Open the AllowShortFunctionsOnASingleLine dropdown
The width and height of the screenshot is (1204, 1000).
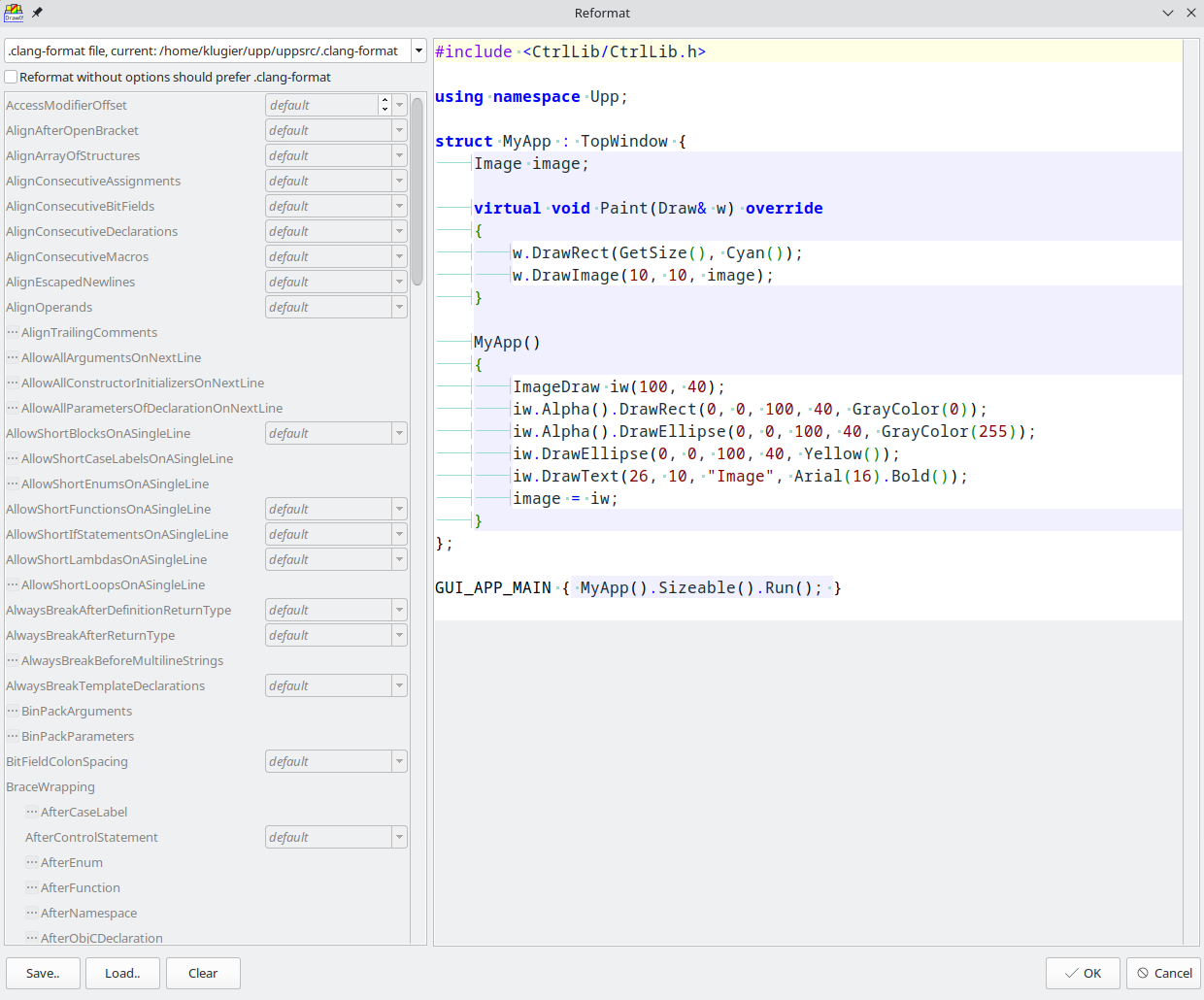tap(399, 509)
